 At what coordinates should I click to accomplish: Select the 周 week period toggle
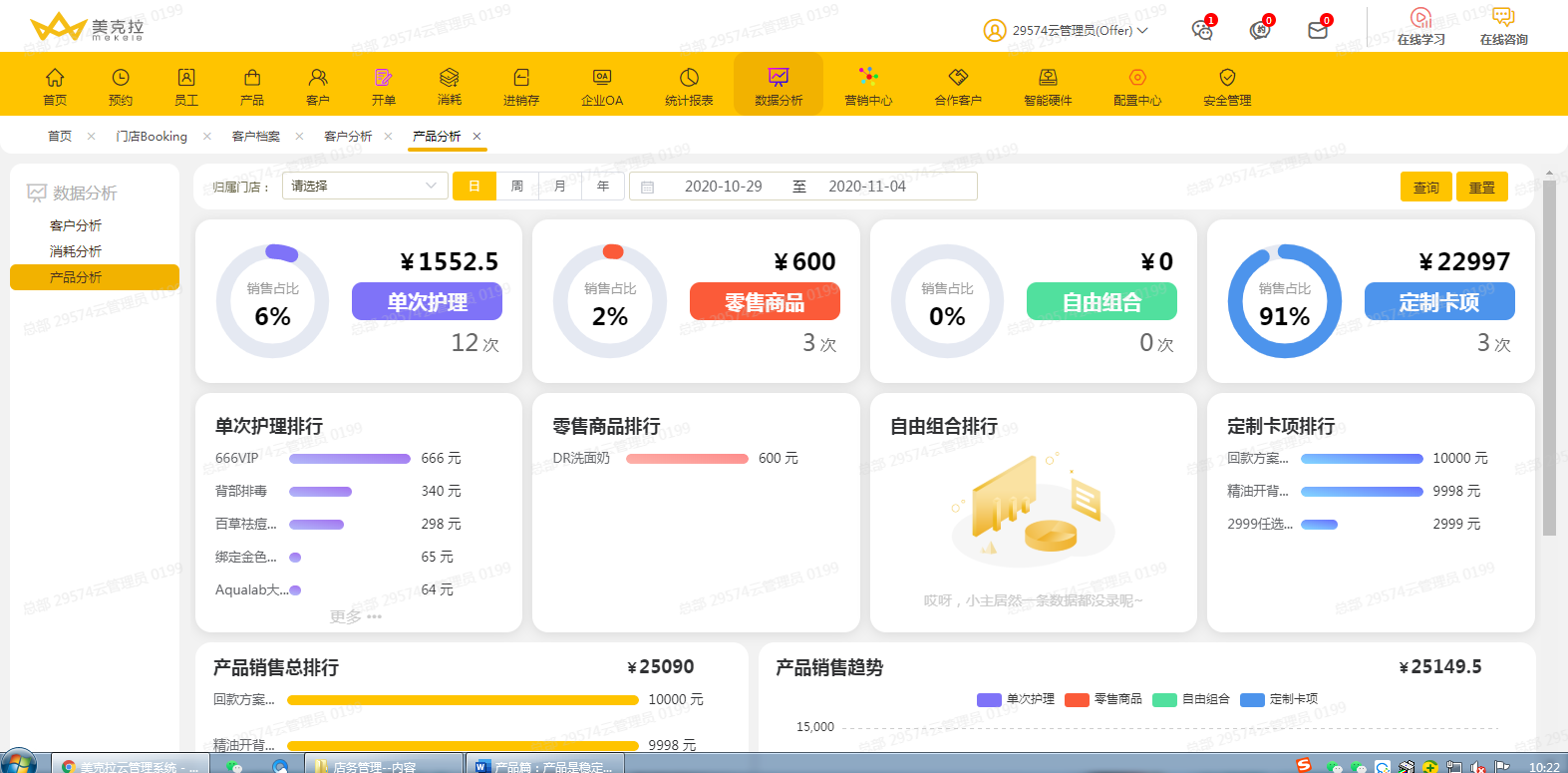tap(517, 187)
